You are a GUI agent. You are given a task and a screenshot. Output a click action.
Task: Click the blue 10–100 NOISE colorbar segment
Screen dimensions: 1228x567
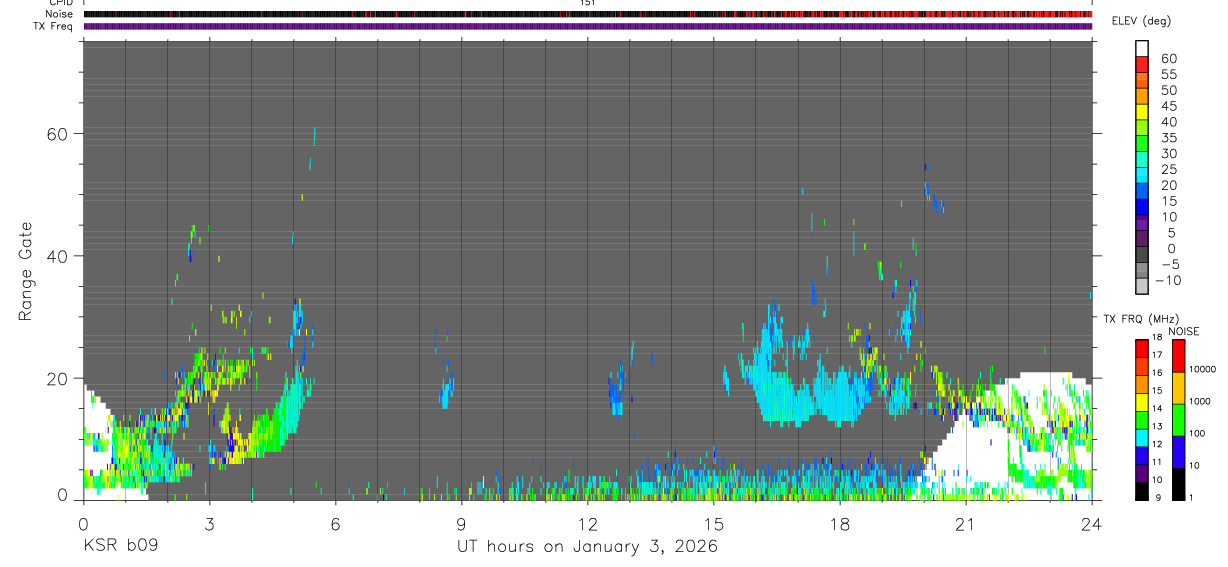pos(1177,452)
